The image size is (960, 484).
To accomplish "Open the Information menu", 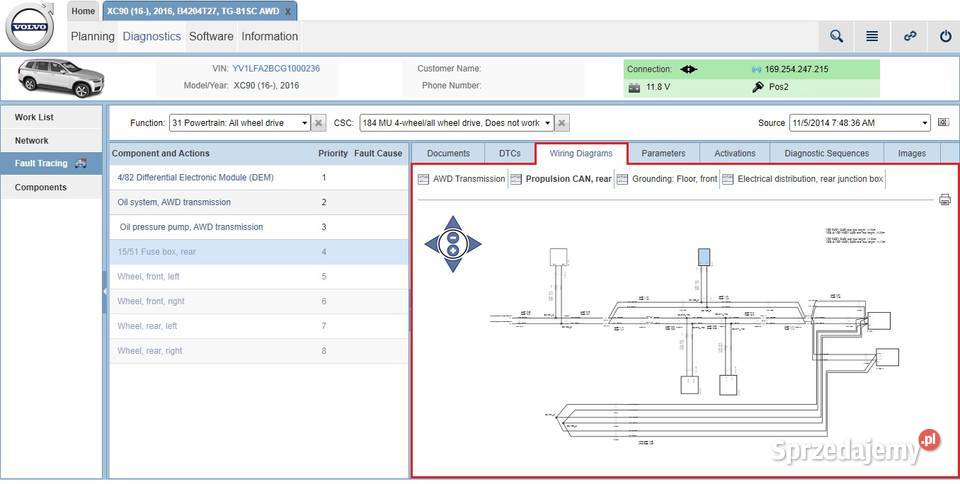I will click(x=269, y=36).
